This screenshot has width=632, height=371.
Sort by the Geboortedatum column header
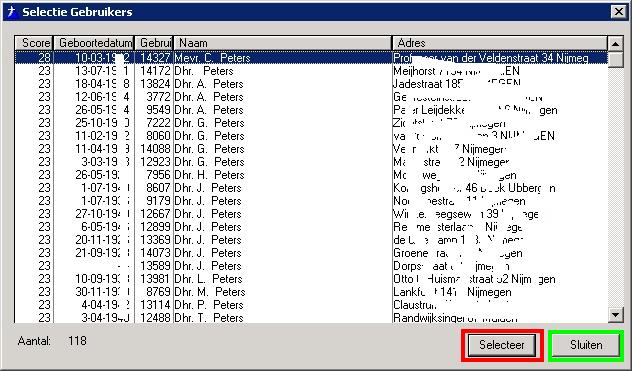[94, 43]
